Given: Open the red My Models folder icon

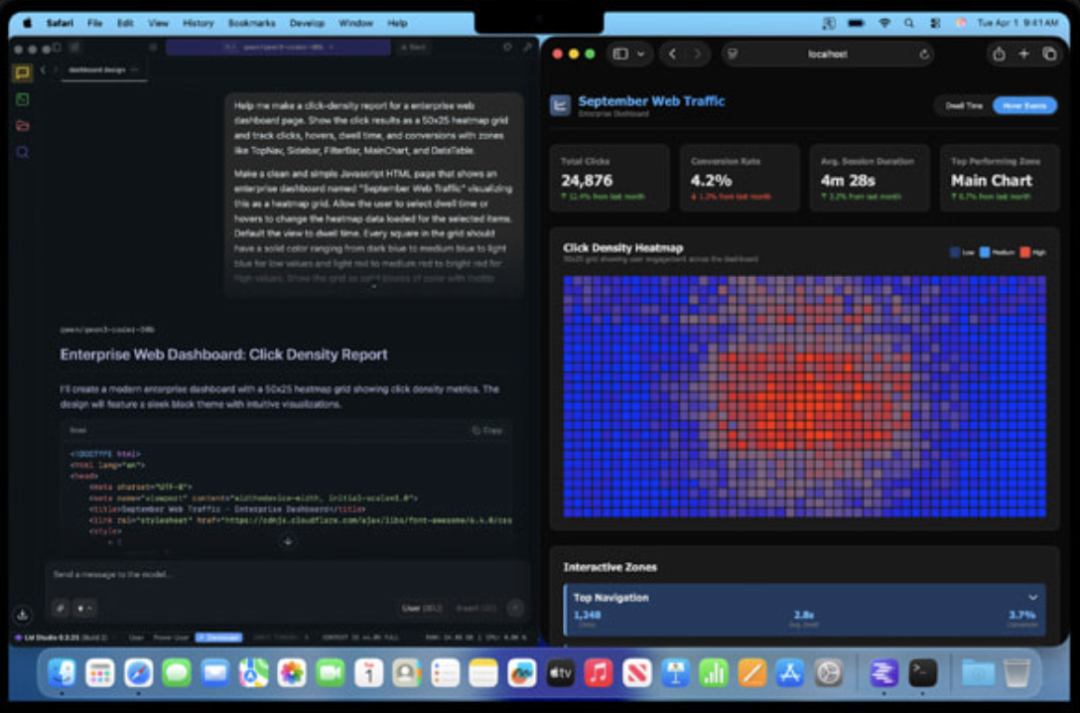Looking at the screenshot, I should pos(22,125).
